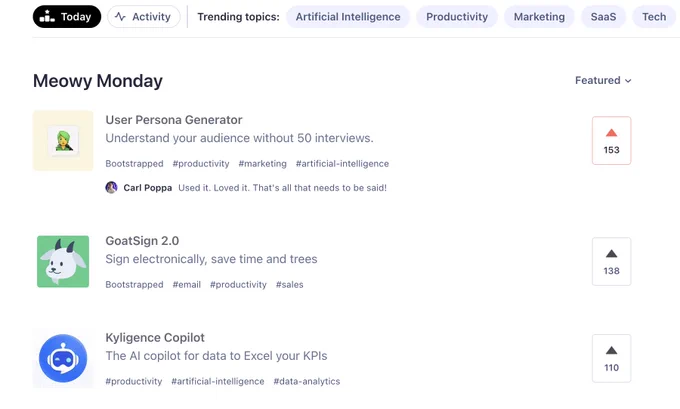This screenshot has height=409, width=680.
Task: Click the #sales tag
Action: (290, 285)
